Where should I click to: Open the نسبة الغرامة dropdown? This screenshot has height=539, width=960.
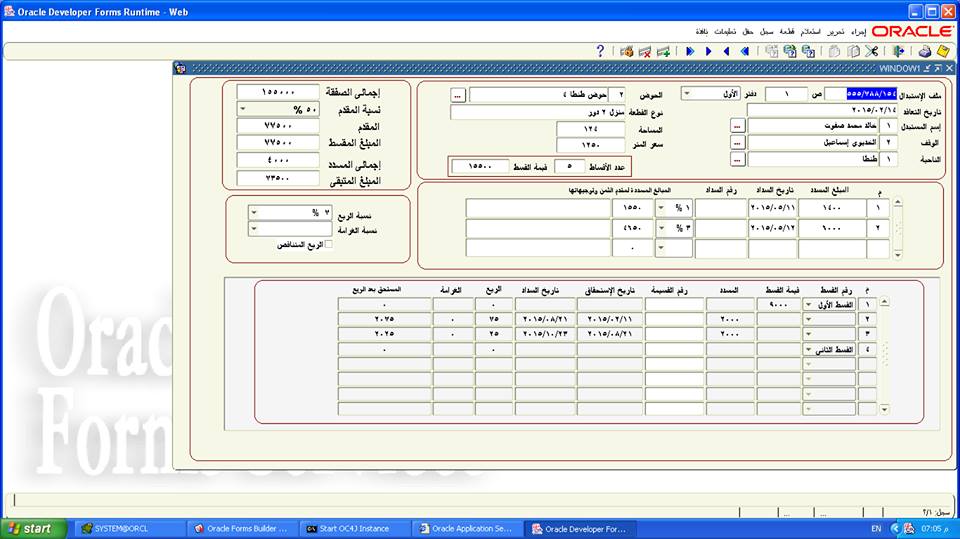(x=253, y=229)
